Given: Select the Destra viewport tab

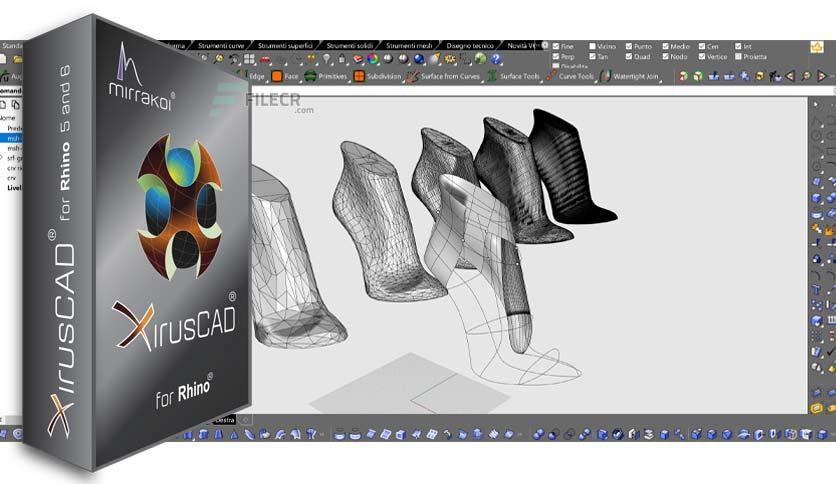Looking at the screenshot, I should tap(224, 420).
